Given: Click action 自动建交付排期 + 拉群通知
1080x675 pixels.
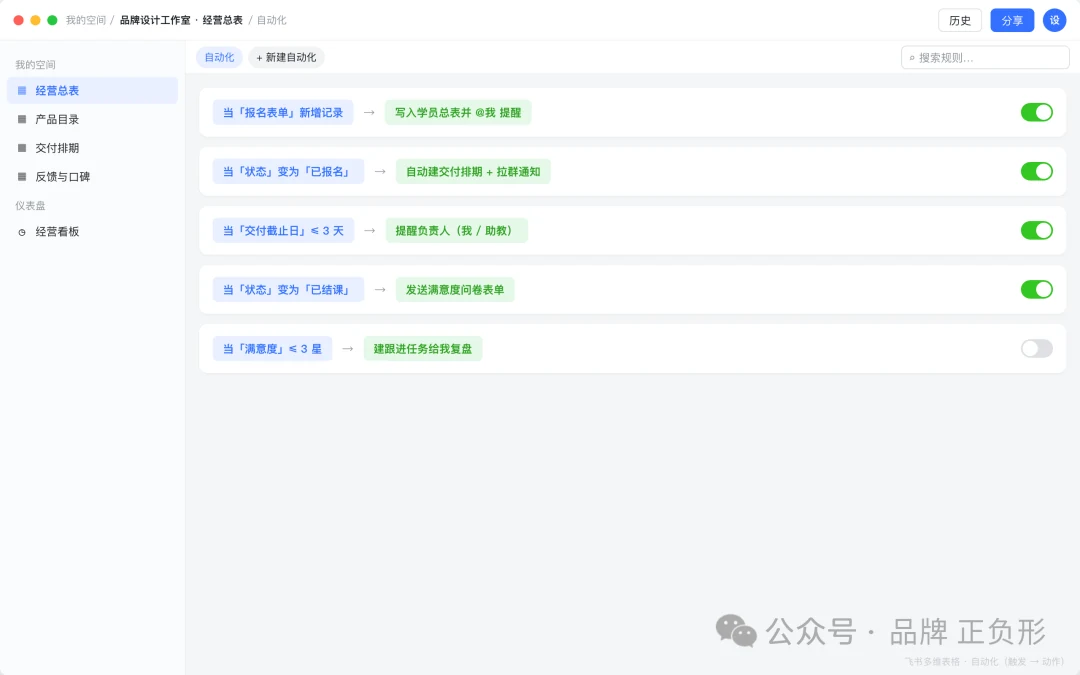Looking at the screenshot, I should [473, 172].
